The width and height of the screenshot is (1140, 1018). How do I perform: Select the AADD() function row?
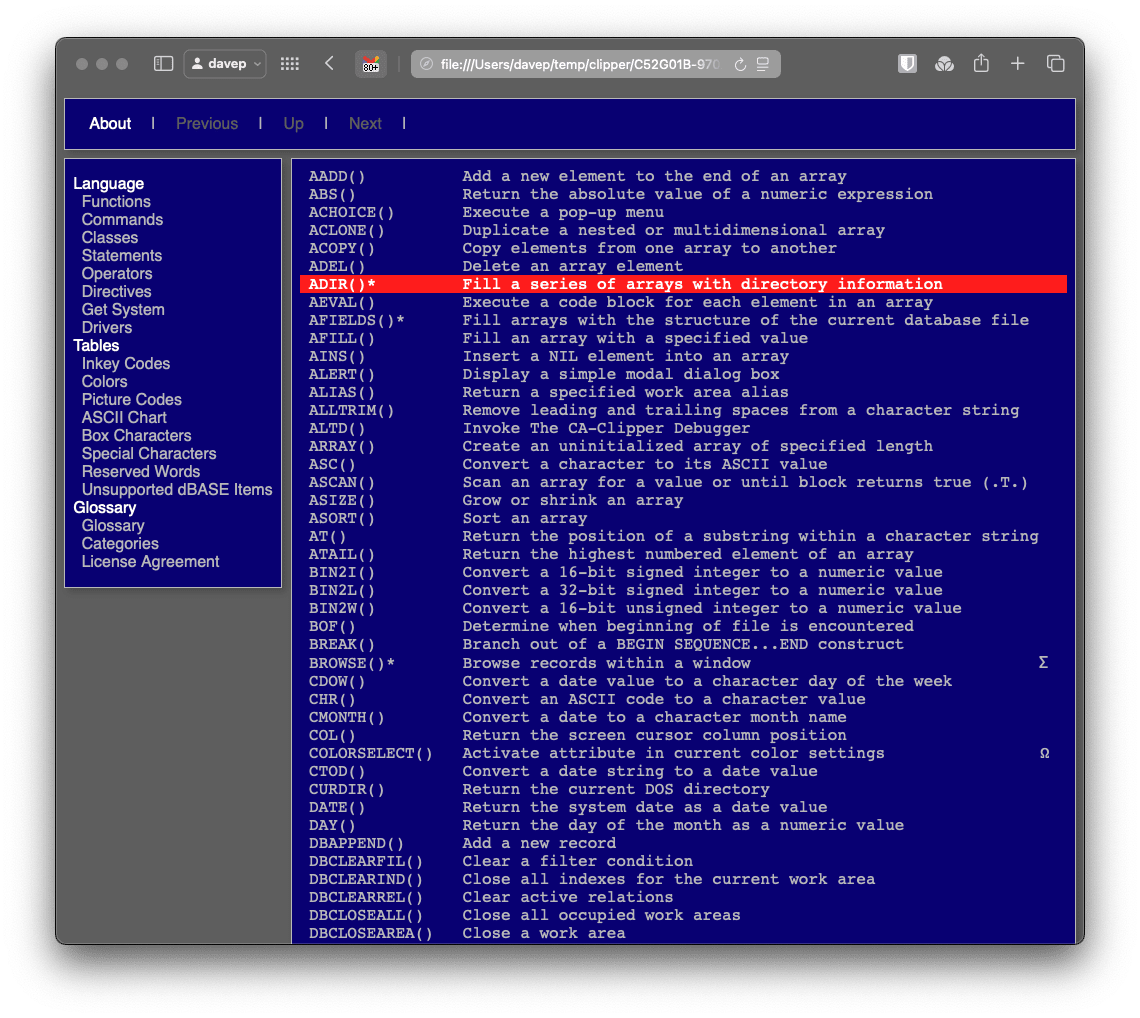tap(683, 176)
